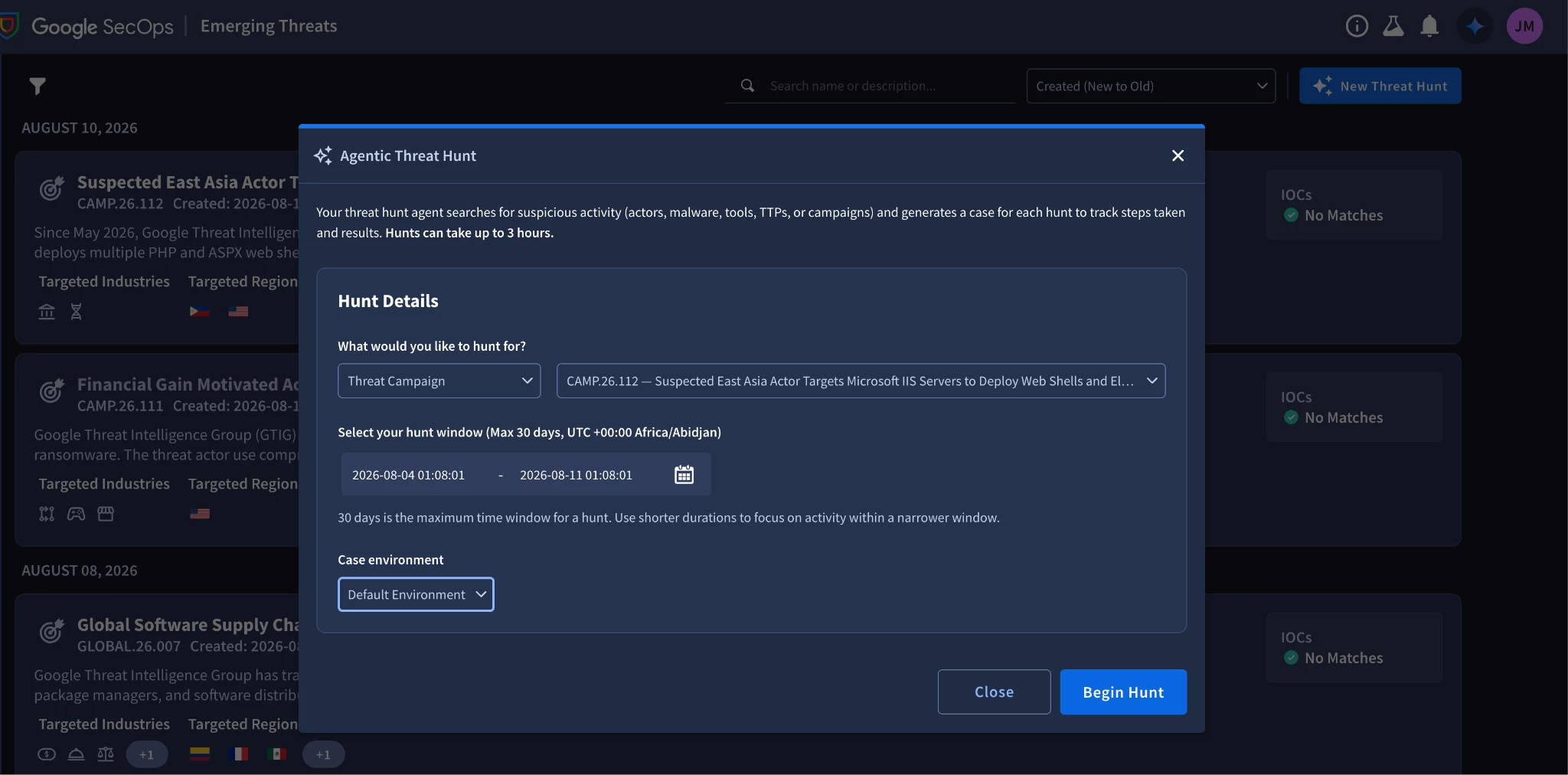Click the financial money icon in GLOBAL.26.007 card

[x=47, y=754]
